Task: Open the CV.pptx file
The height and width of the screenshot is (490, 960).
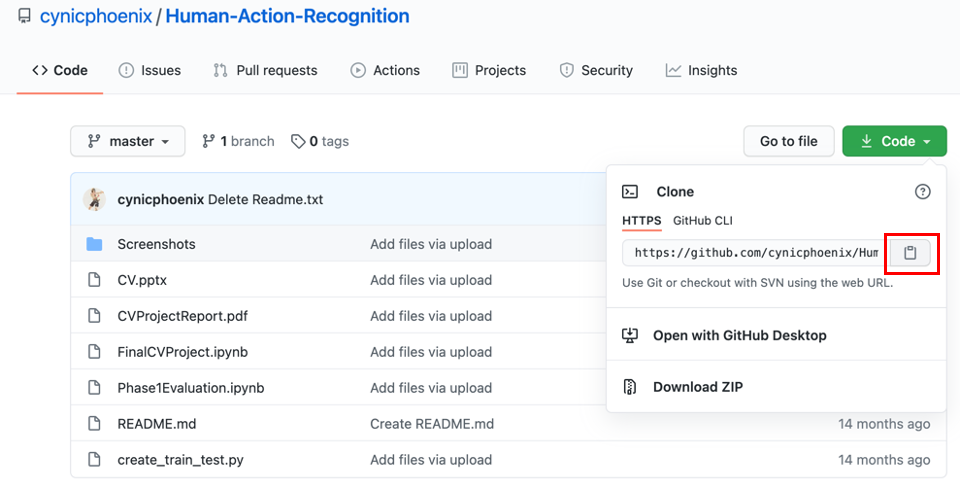Action: click(x=142, y=280)
